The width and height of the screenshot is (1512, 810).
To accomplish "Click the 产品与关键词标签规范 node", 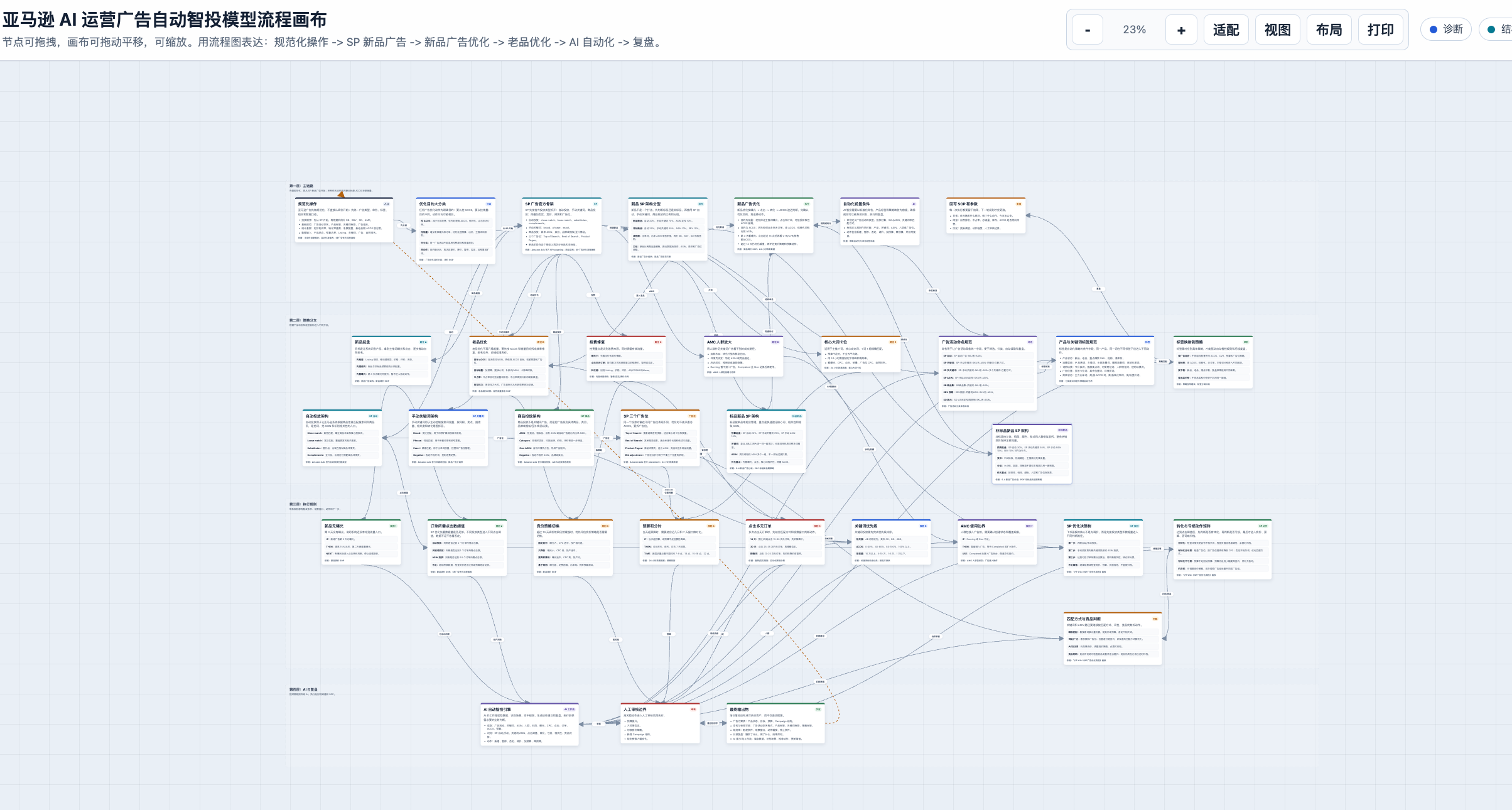I will (1105, 360).
